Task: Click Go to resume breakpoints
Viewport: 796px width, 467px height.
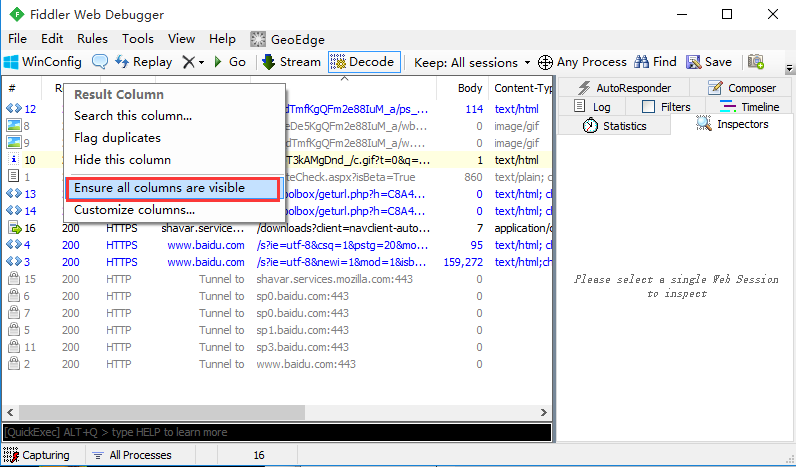Action: coord(230,62)
